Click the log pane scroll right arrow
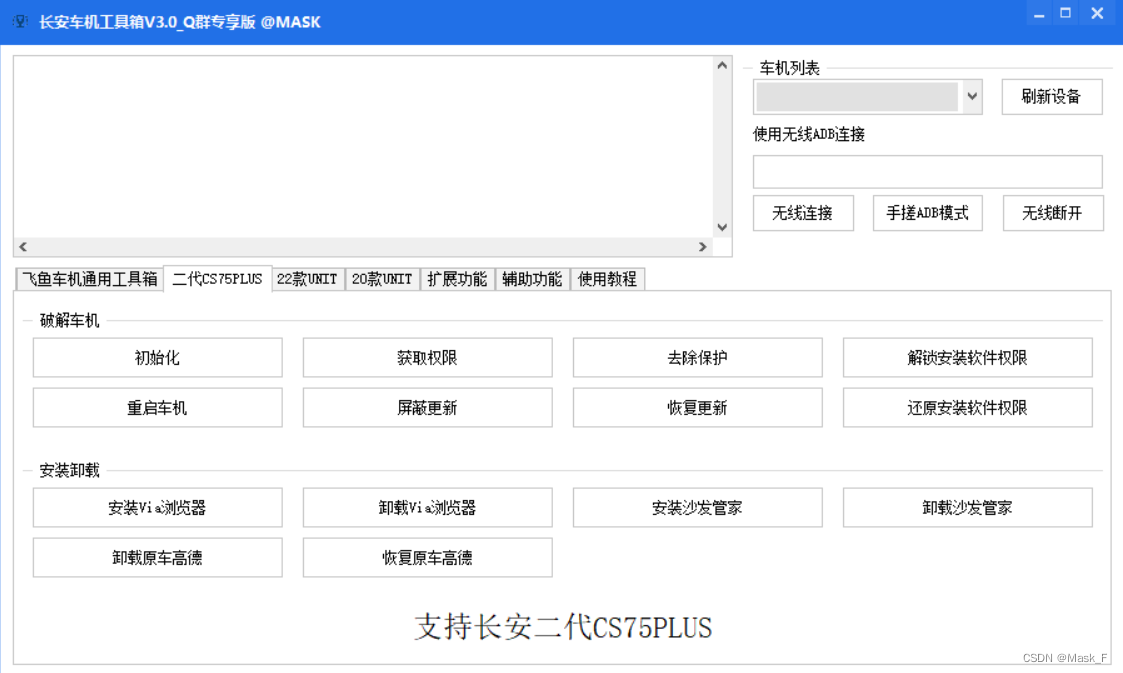Viewport: 1123px width, 673px height. (703, 247)
